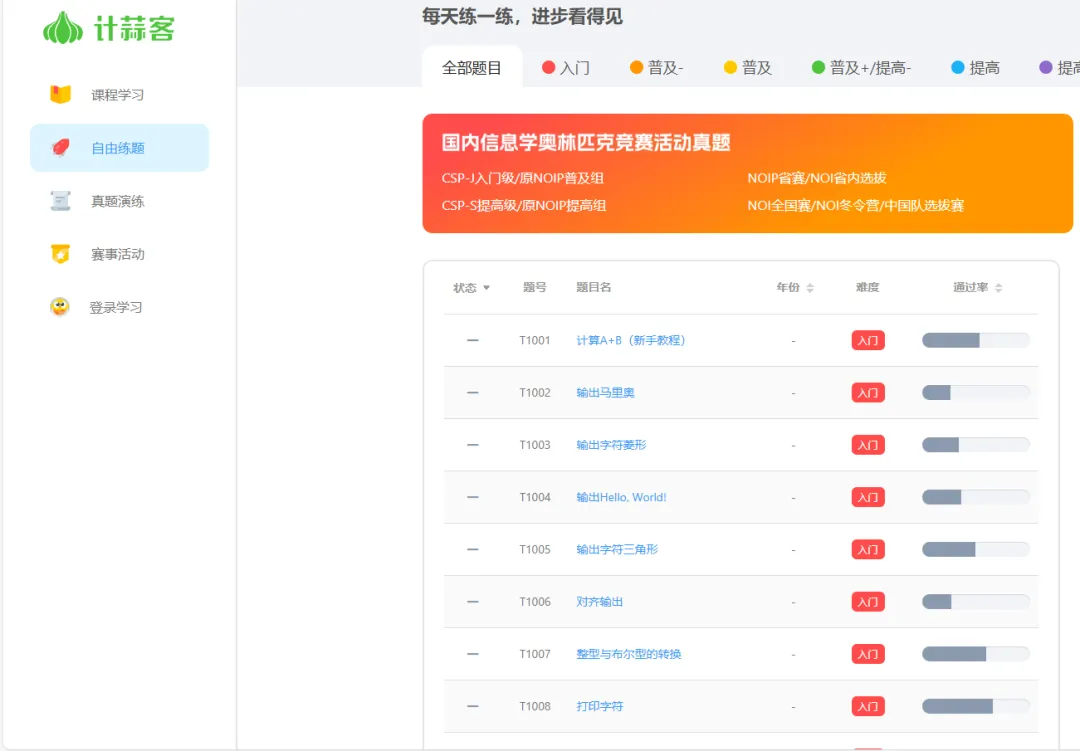Select 自由练题 in the sidebar
The height and width of the screenshot is (751, 1080).
[x=119, y=147]
